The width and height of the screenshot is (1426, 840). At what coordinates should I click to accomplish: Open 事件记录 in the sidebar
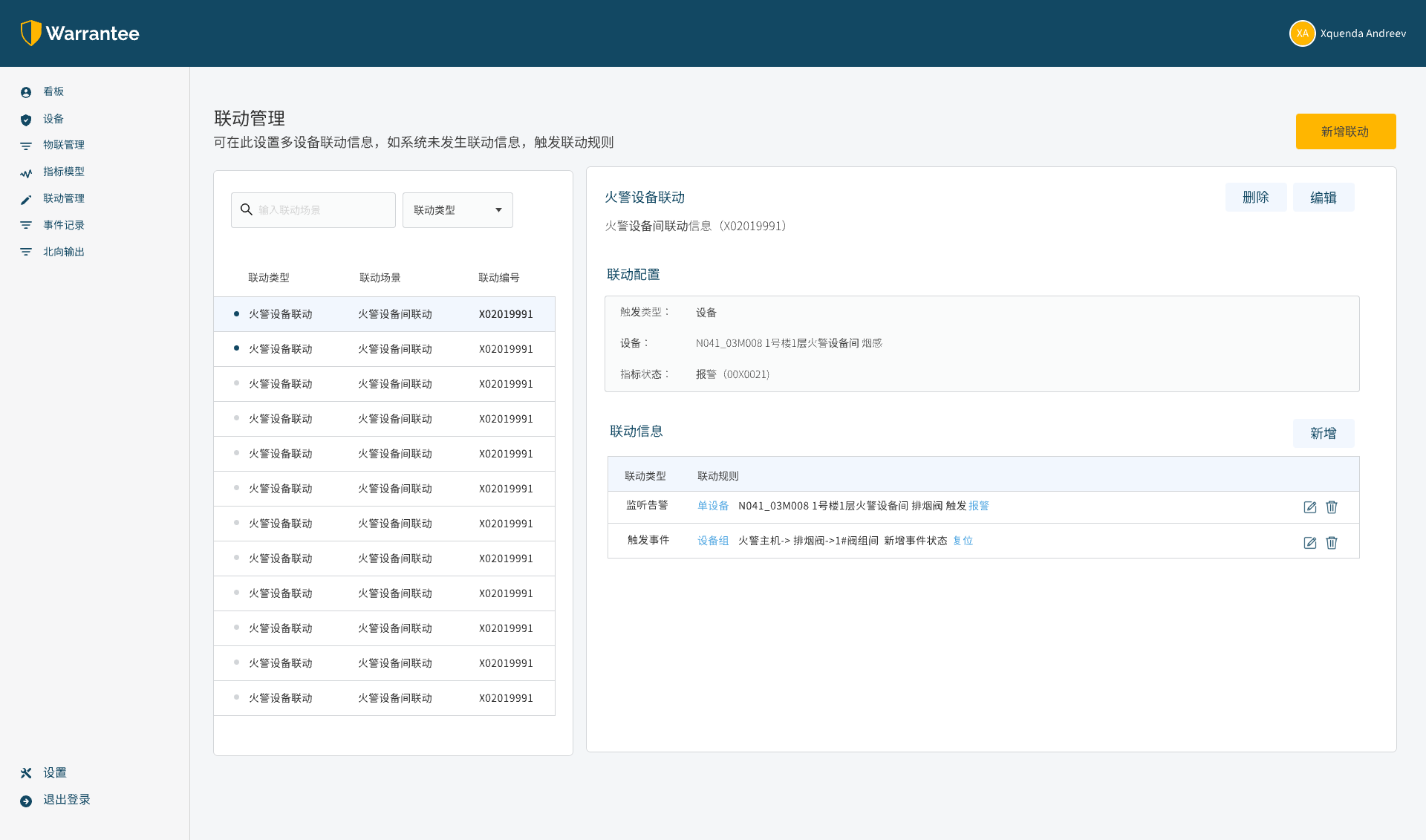pyautogui.click(x=64, y=225)
